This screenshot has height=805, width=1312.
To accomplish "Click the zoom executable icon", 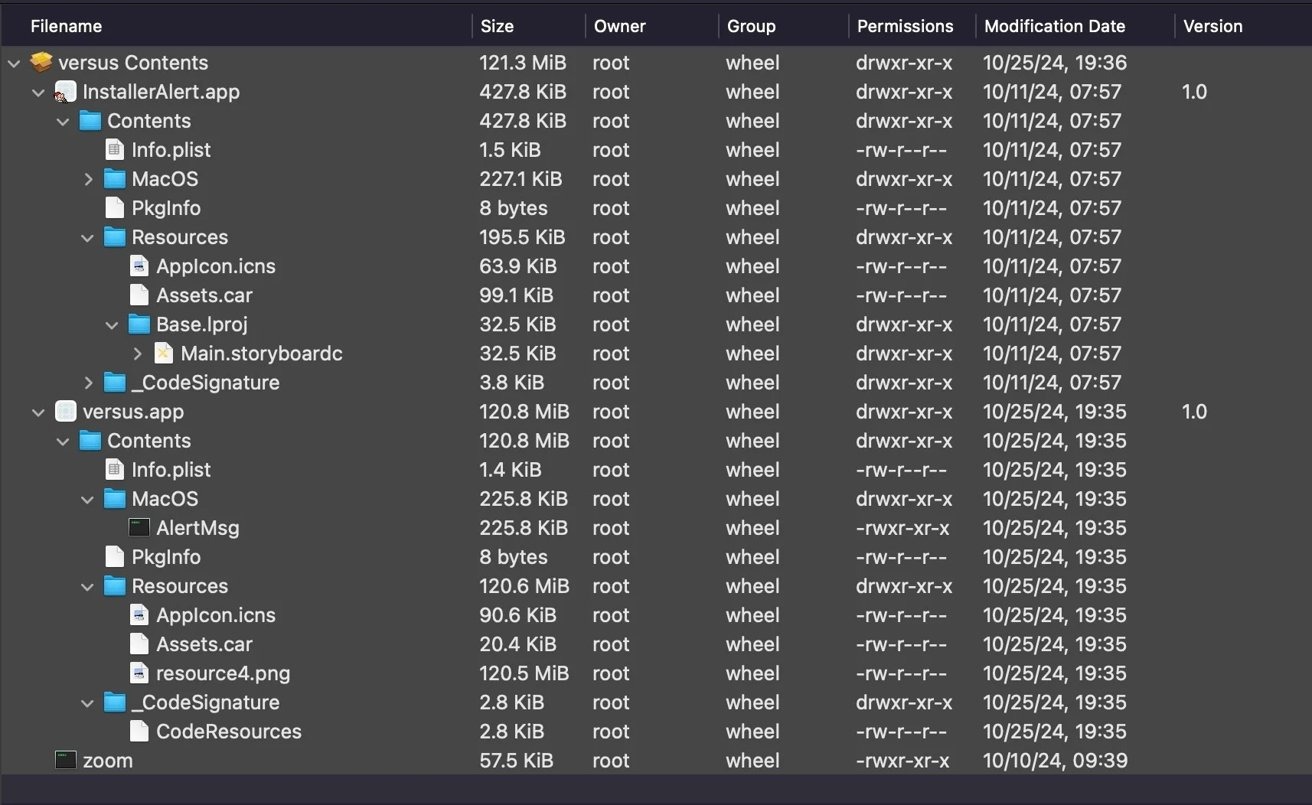I will tap(66, 760).
